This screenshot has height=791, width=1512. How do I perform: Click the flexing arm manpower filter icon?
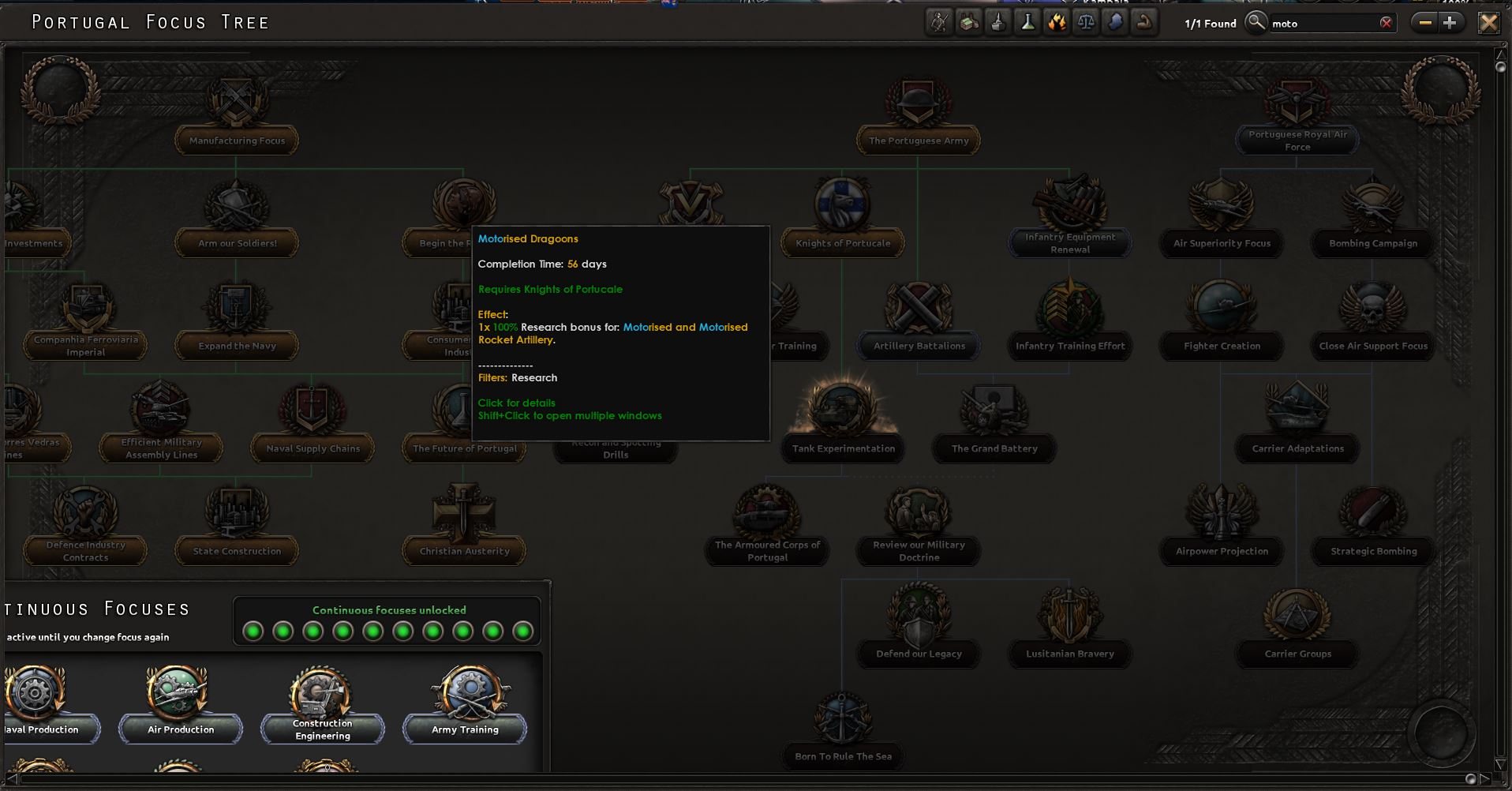1144,22
